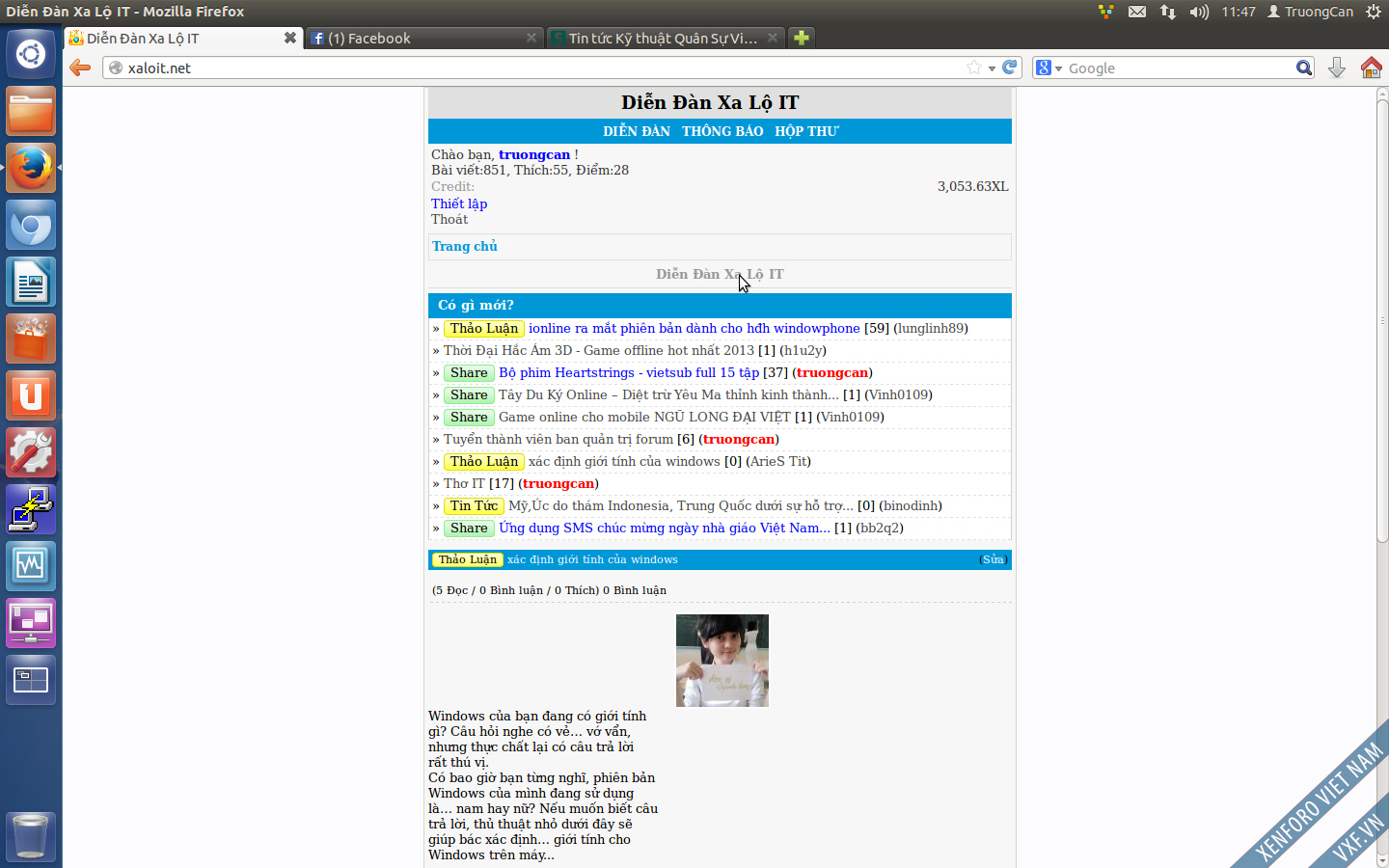Screen dimensions: 1389x868
Task: Open the URL bar history dropdown arrow
Action: pyautogui.click(x=992, y=68)
